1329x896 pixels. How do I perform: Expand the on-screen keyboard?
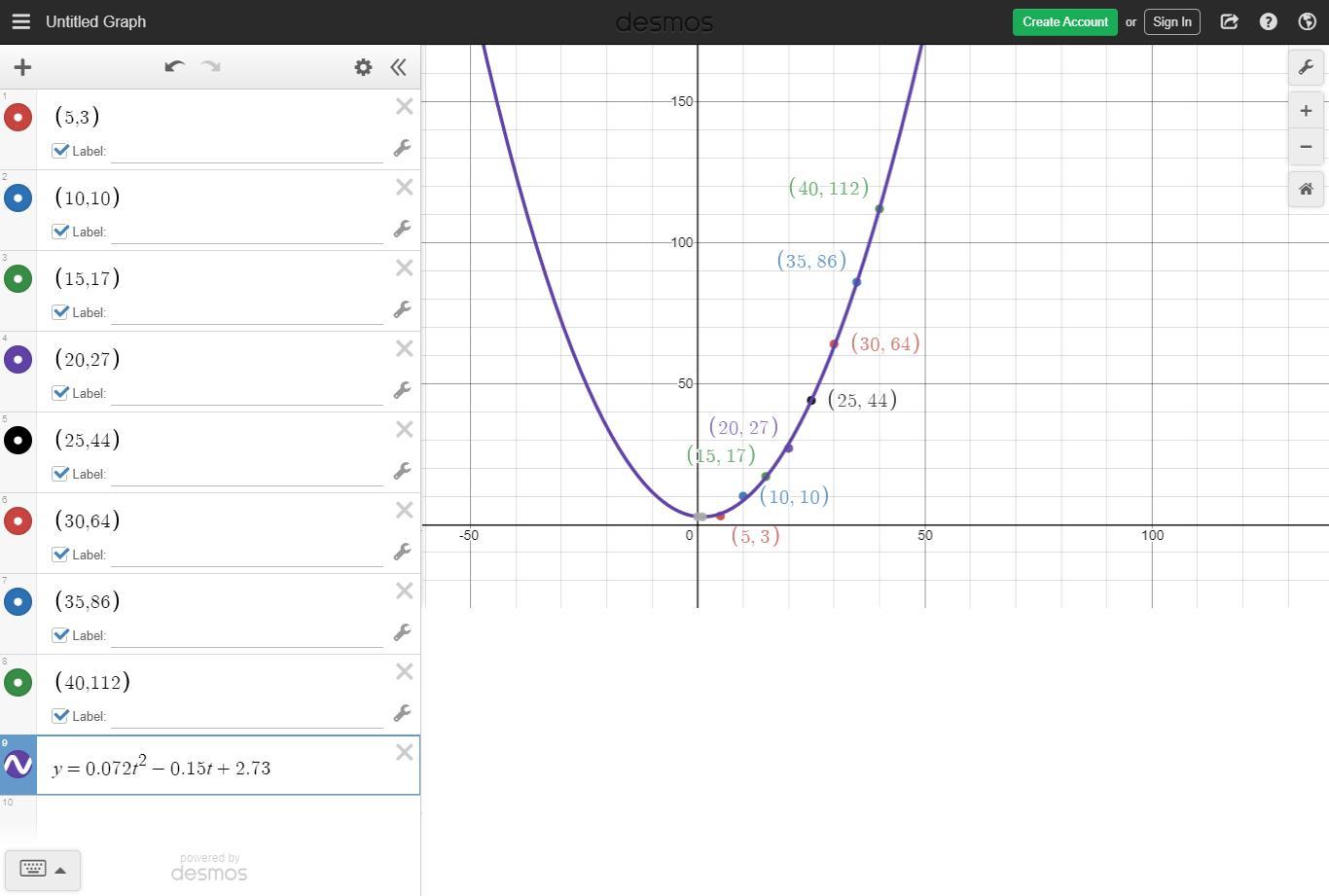(42, 870)
